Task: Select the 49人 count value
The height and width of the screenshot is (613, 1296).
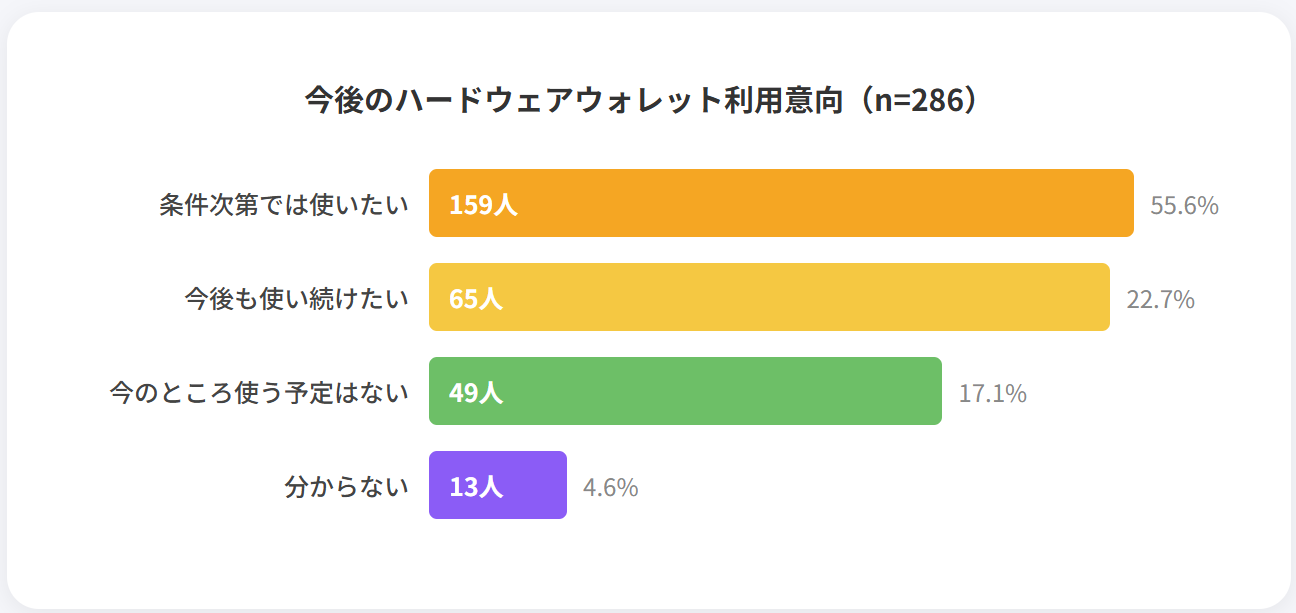Action: point(476,393)
